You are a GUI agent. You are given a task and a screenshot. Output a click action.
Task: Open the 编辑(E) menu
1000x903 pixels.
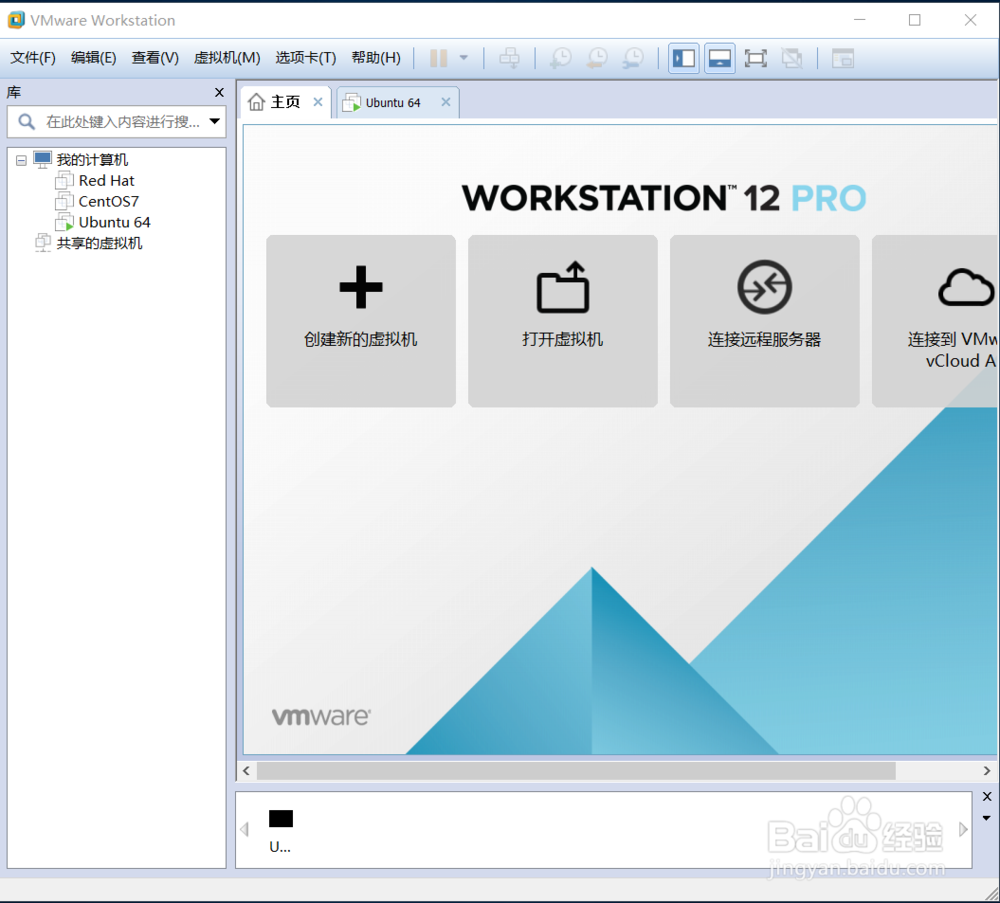[x=93, y=58]
